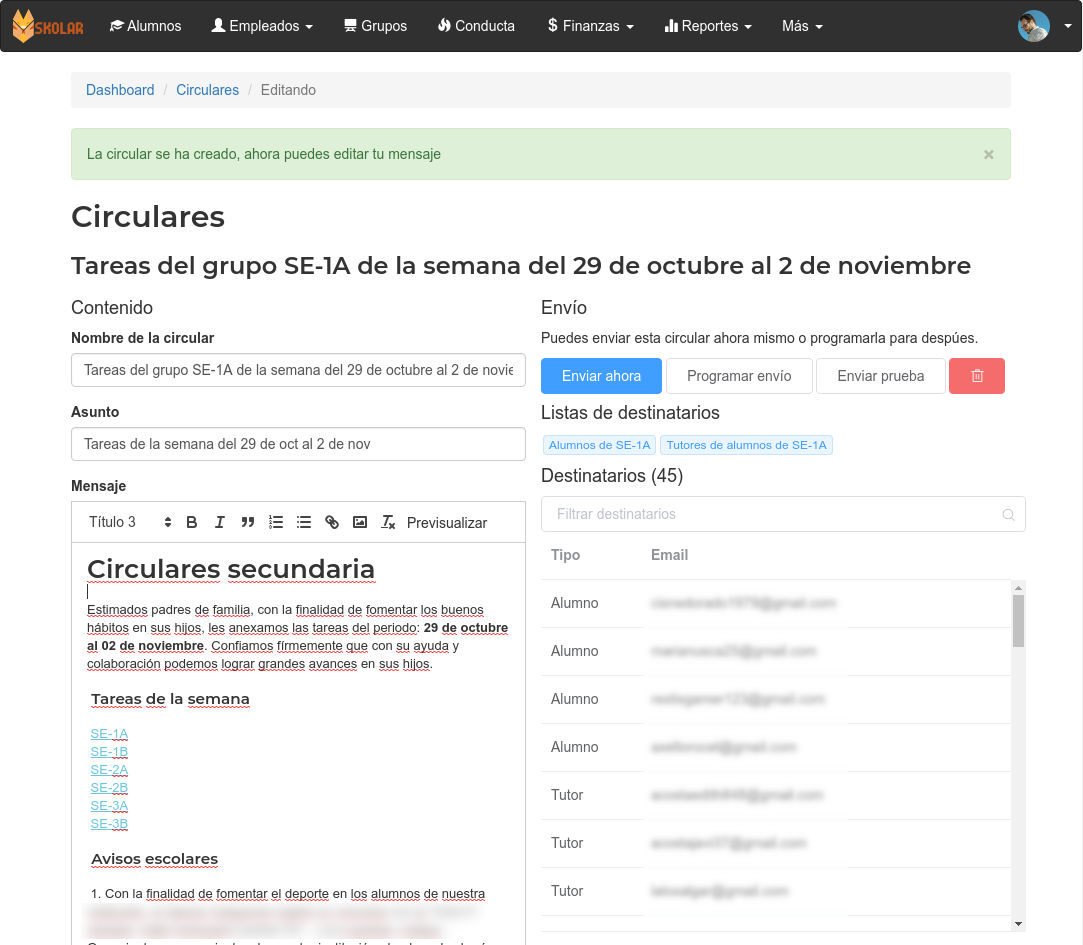1083x945 pixels.
Task: Click the Programar envío button
Action: (739, 376)
